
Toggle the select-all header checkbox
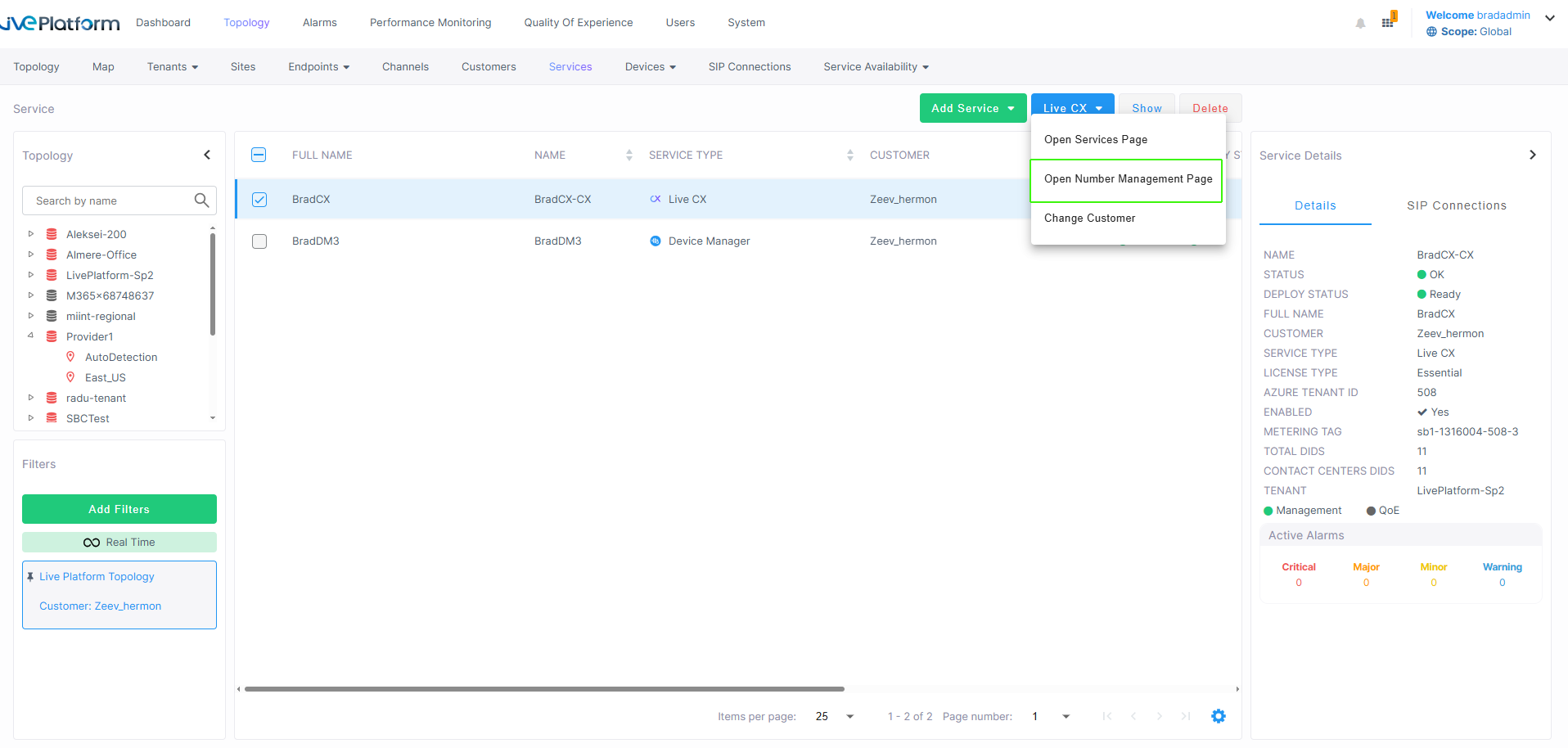[259, 155]
